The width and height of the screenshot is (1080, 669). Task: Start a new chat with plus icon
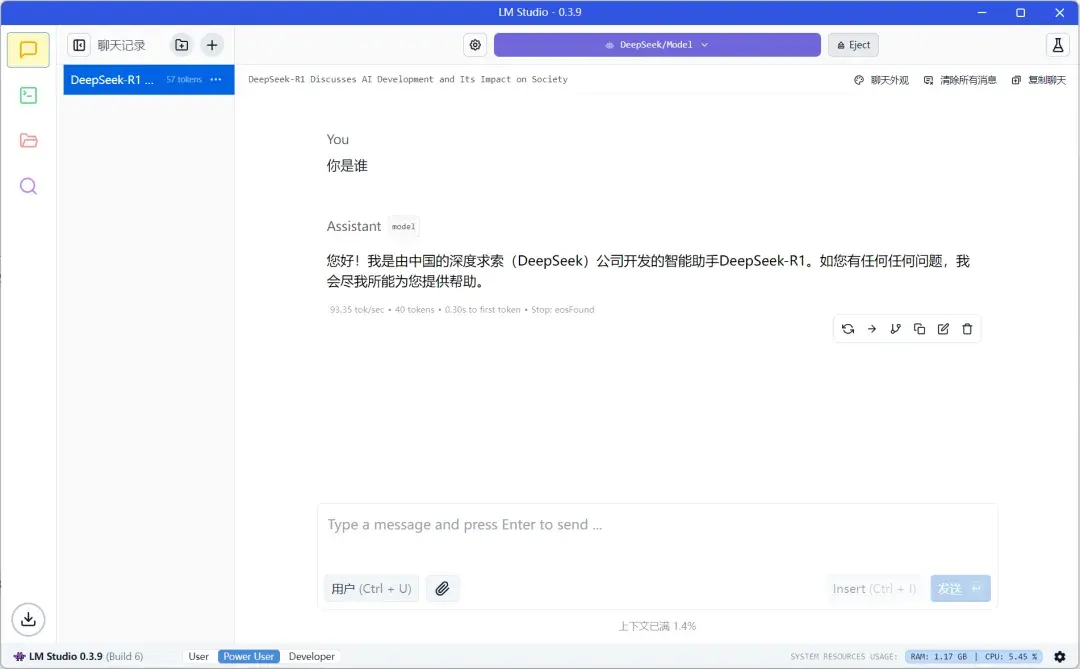click(212, 45)
